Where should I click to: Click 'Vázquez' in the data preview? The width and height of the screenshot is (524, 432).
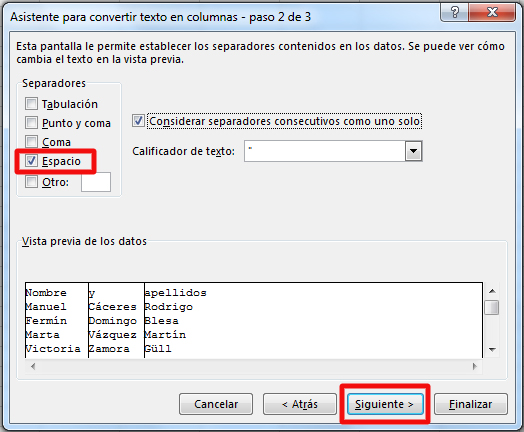pyautogui.click(x=113, y=335)
